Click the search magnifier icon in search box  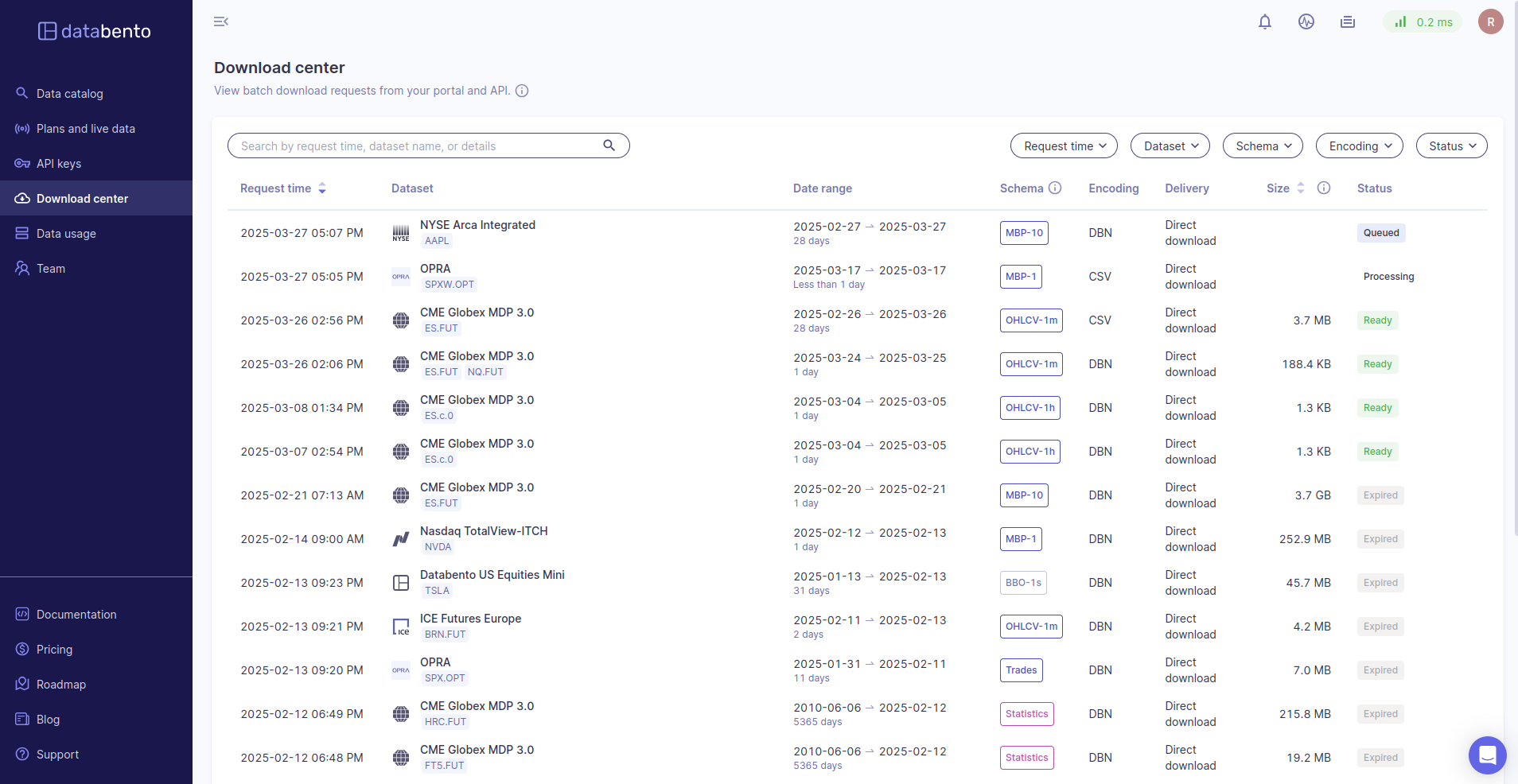(x=609, y=146)
